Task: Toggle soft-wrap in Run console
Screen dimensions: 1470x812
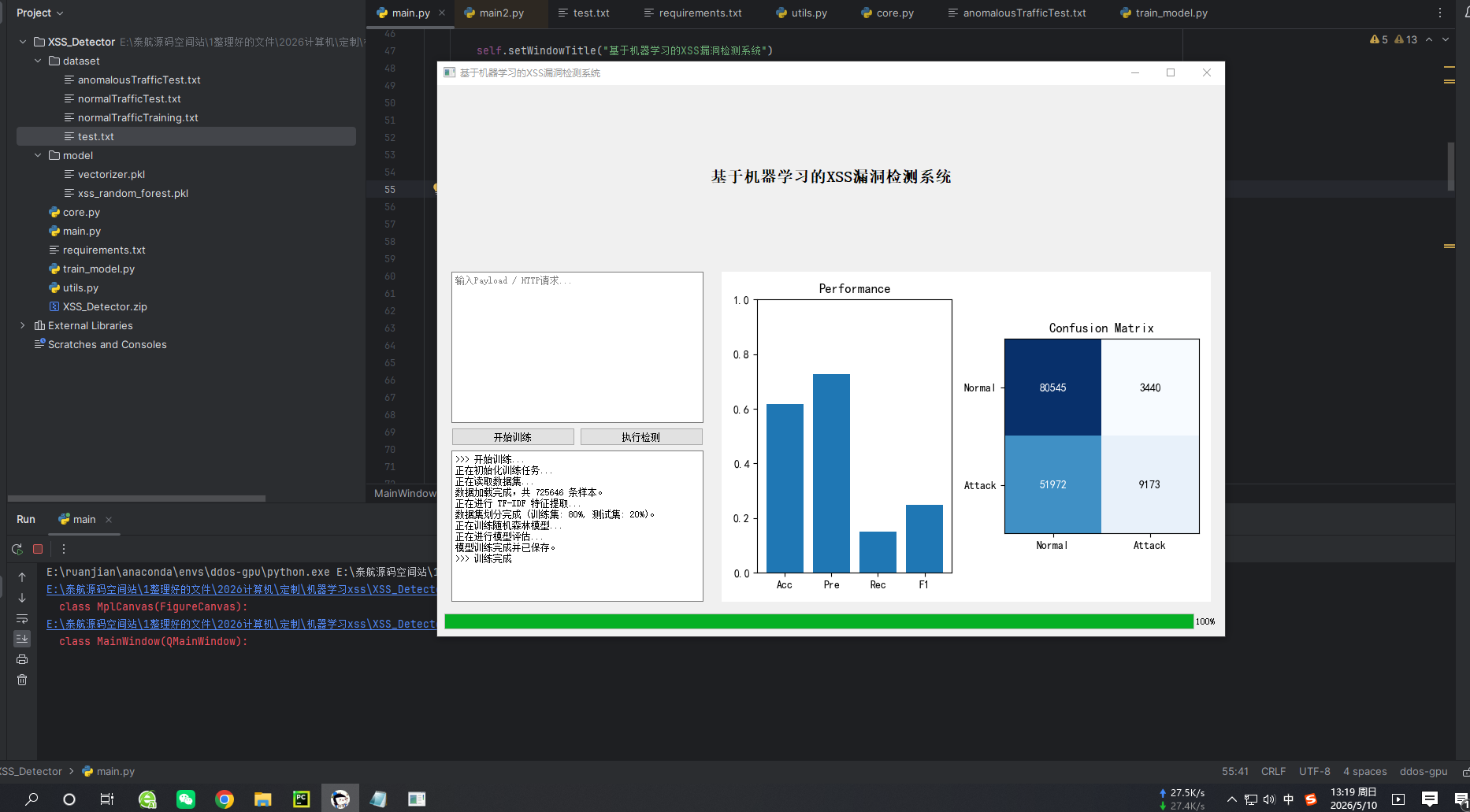Action: [x=22, y=618]
